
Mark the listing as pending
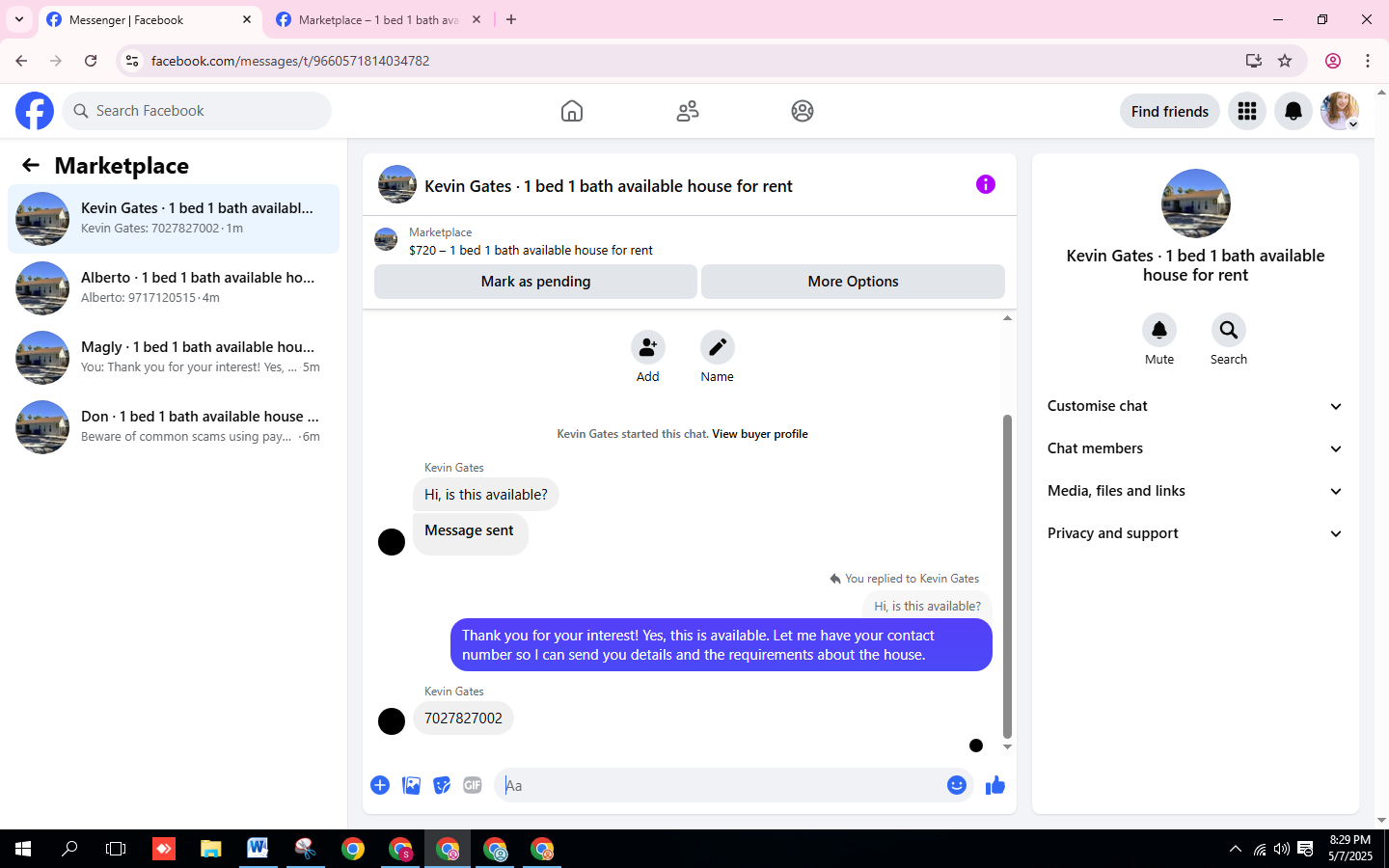[x=535, y=282]
